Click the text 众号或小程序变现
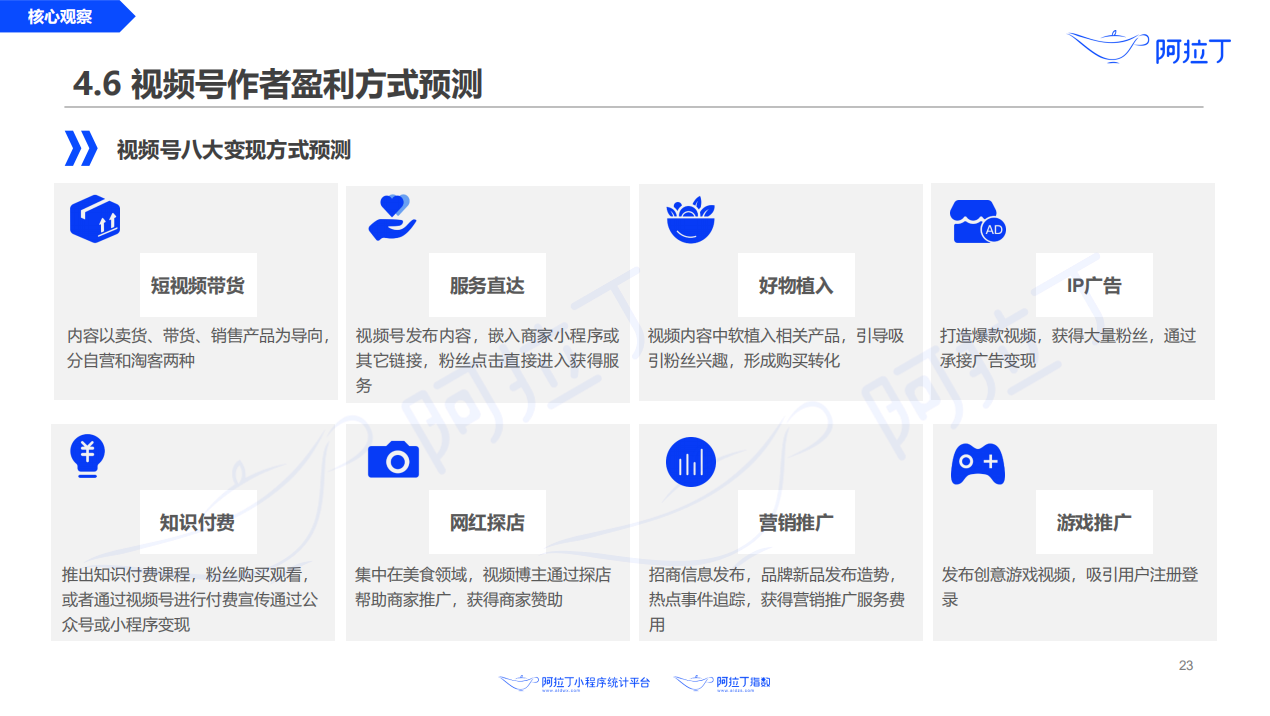The height and width of the screenshot is (716, 1270). tap(126, 625)
